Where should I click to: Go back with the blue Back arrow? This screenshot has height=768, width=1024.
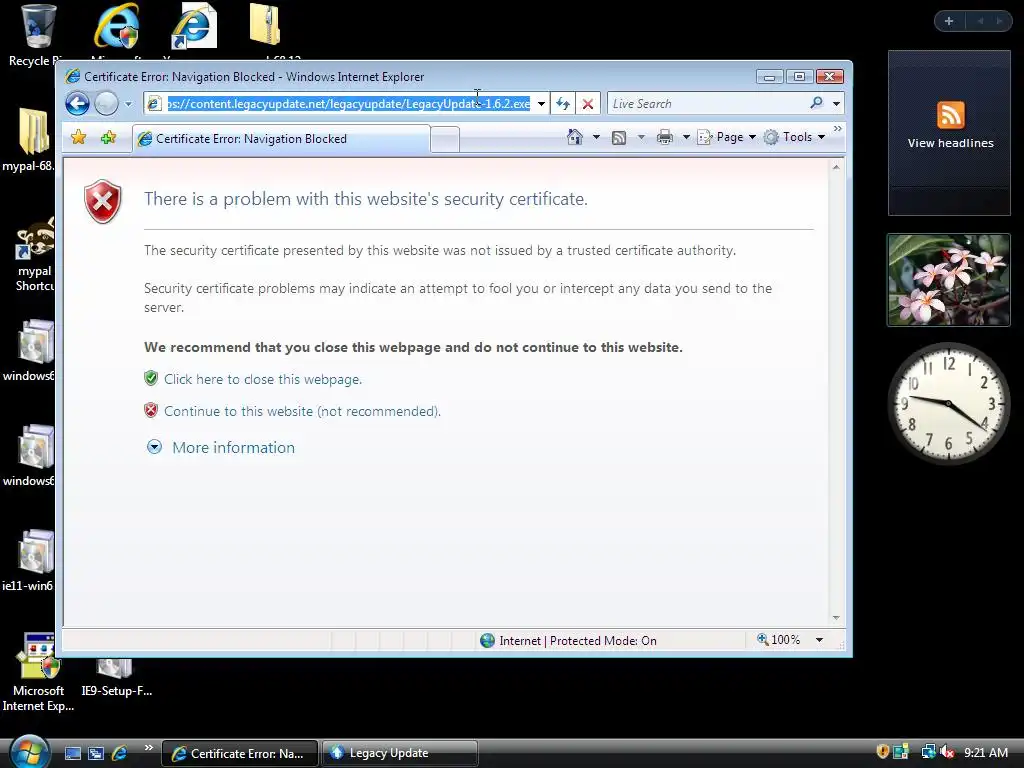click(x=77, y=103)
